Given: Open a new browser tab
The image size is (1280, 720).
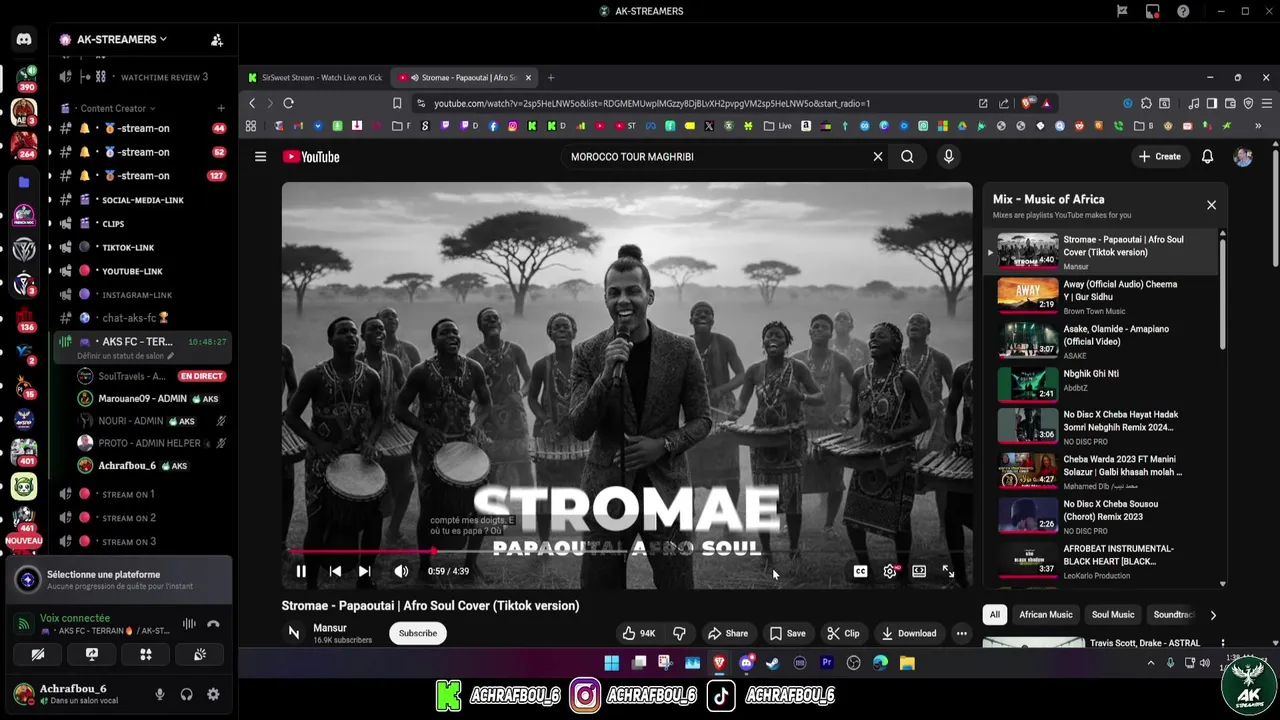Looking at the screenshot, I should point(550,77).
